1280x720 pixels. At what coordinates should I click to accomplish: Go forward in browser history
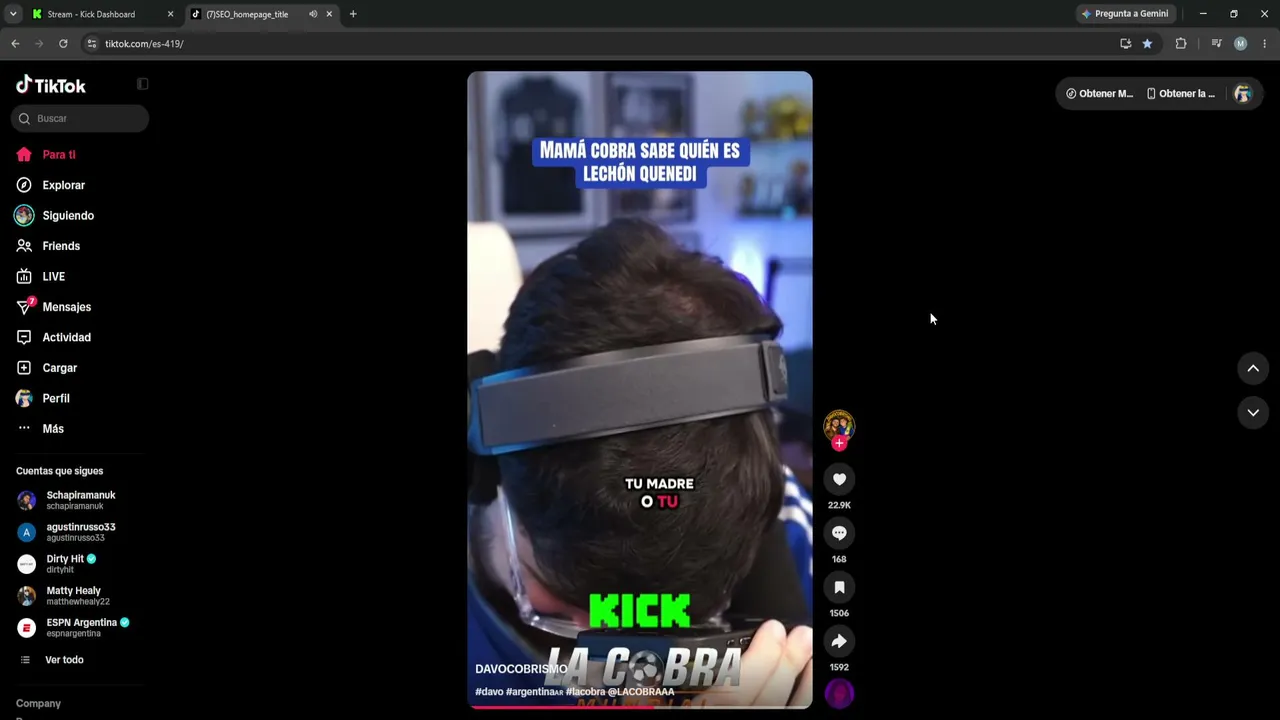(39, 44)
